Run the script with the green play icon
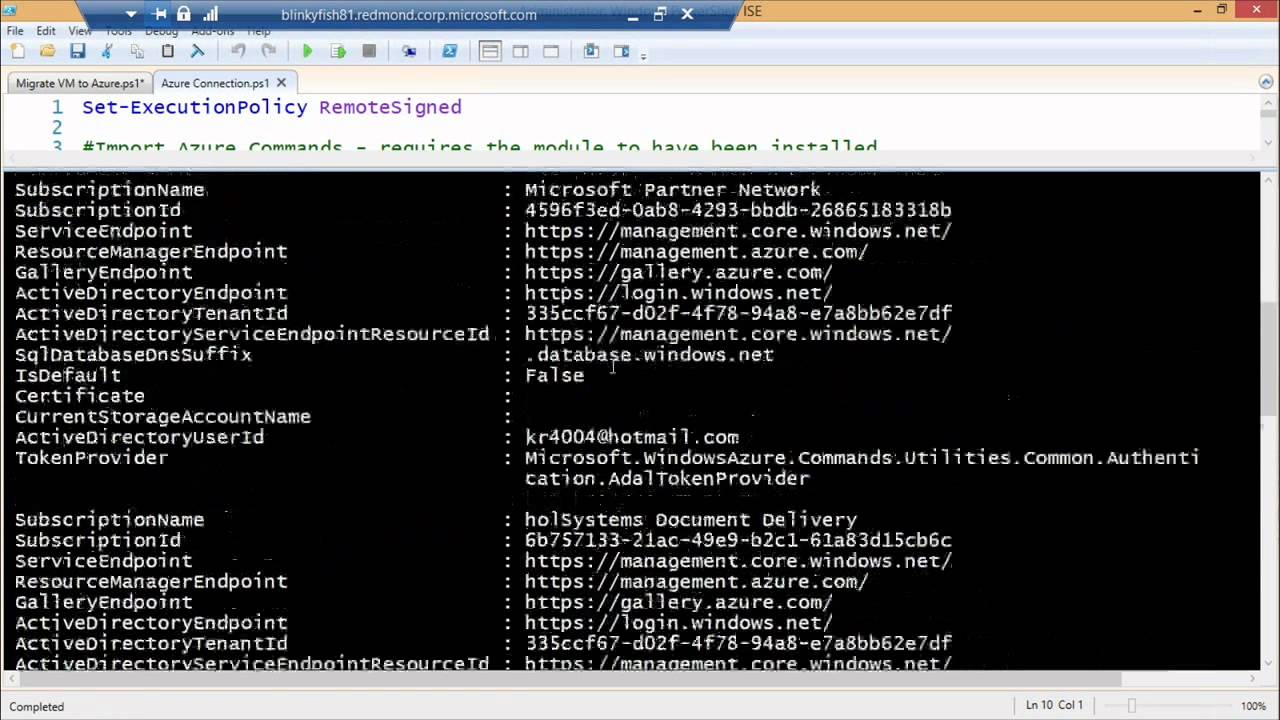1280x720 pixels. pos(308,51)
